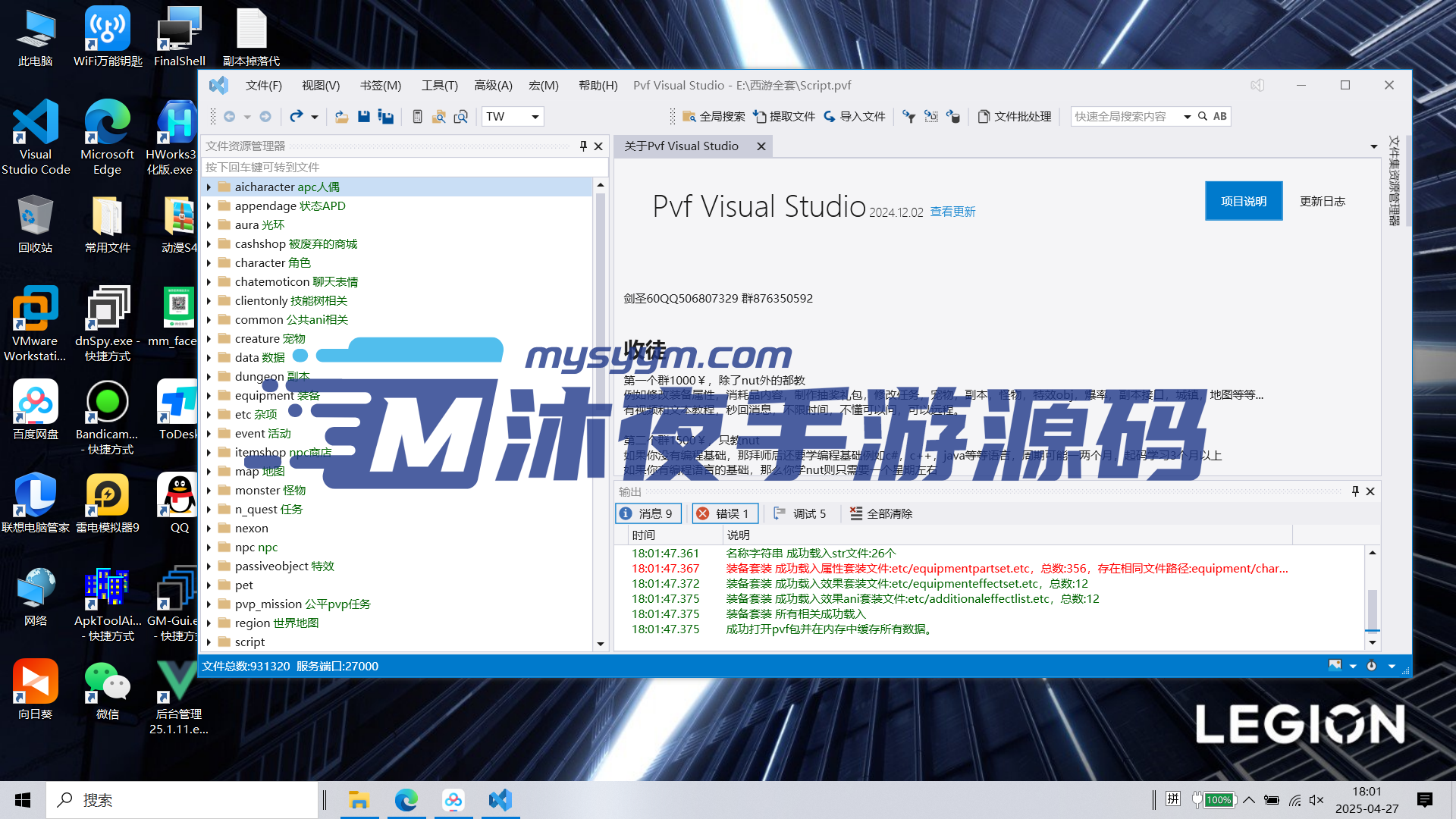The width and height of the screenshot is (1456, 819).
Task: Expand the equipment 装备 folder
Action: point(211,395)
